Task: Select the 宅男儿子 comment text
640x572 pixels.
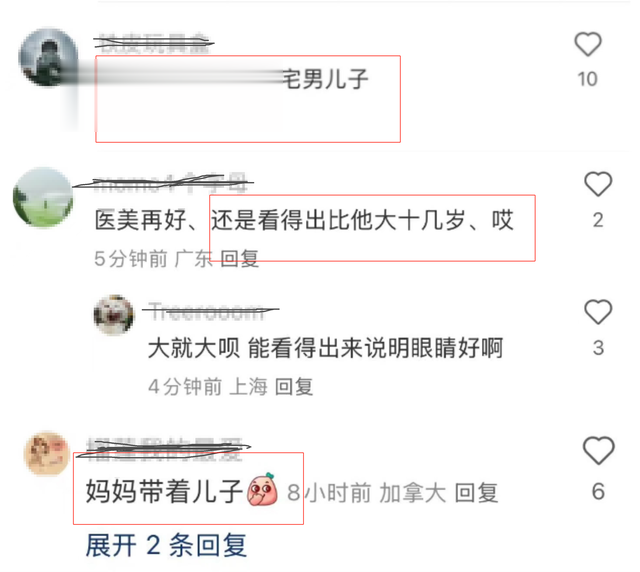Action: 325,79
